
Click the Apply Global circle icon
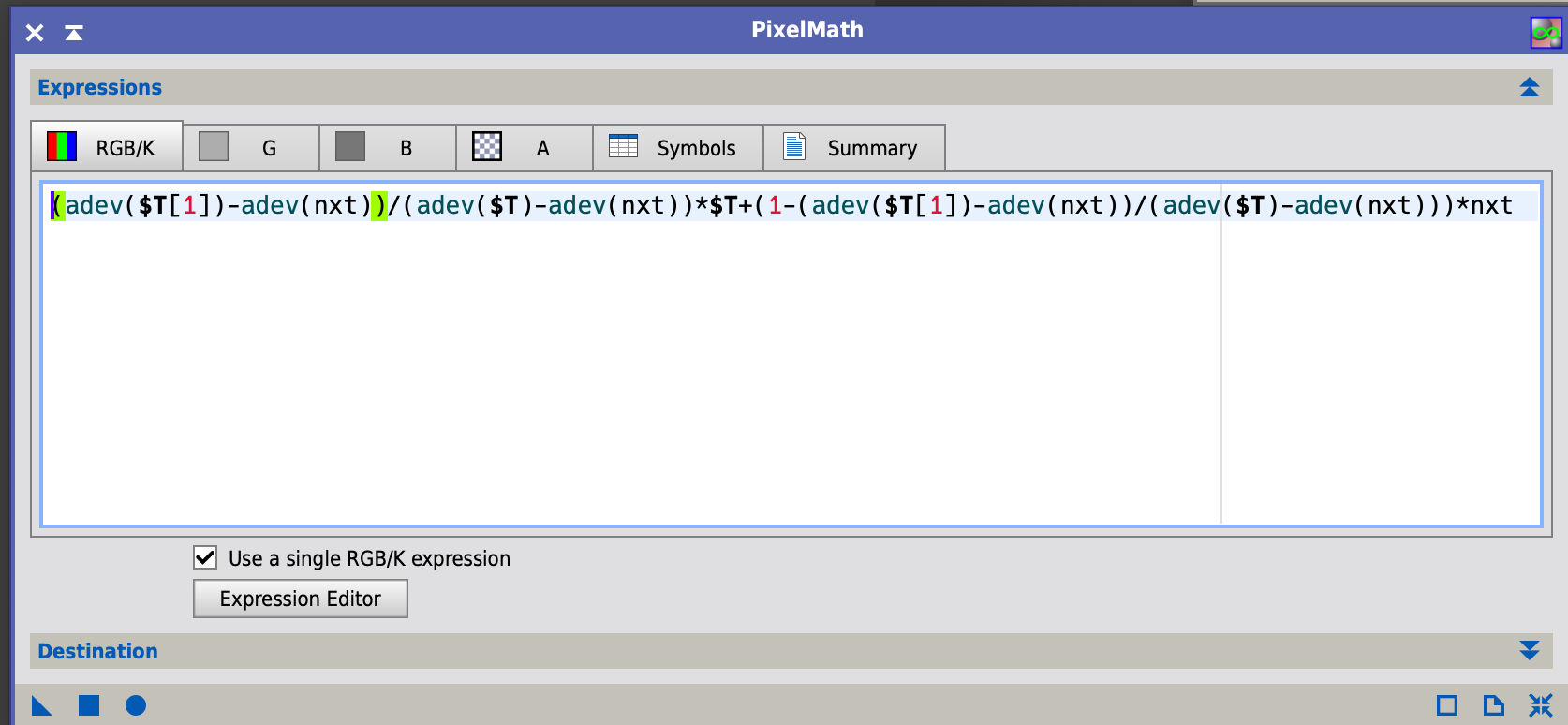[136, 705]
